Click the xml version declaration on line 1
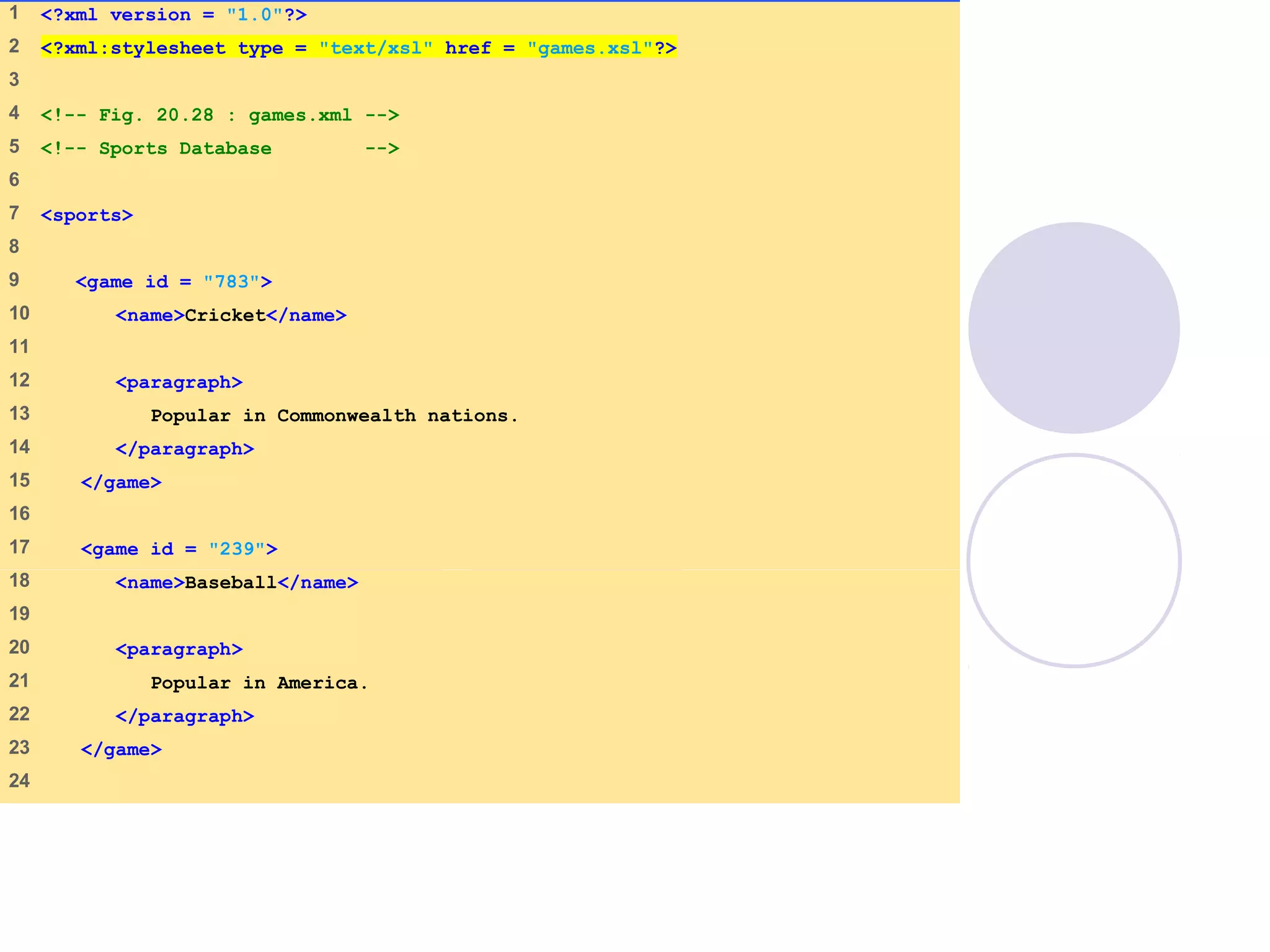 pyautogui.click(x=174, y=15)
